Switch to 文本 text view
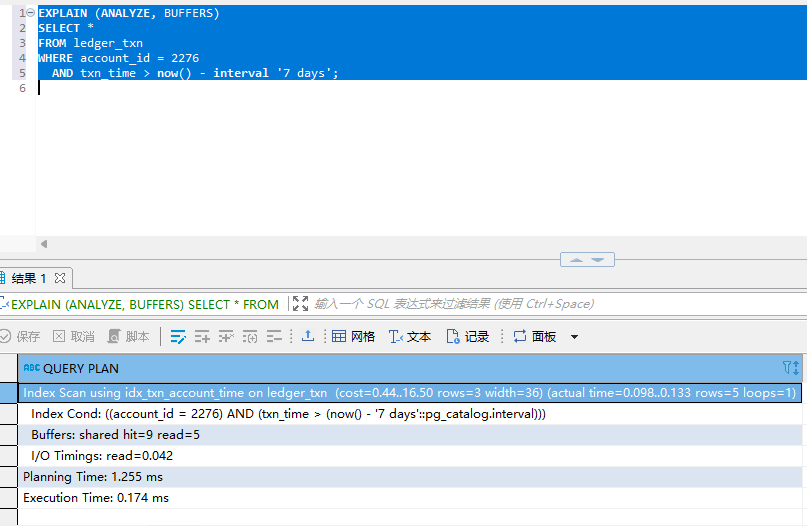 tap(410, 337)
